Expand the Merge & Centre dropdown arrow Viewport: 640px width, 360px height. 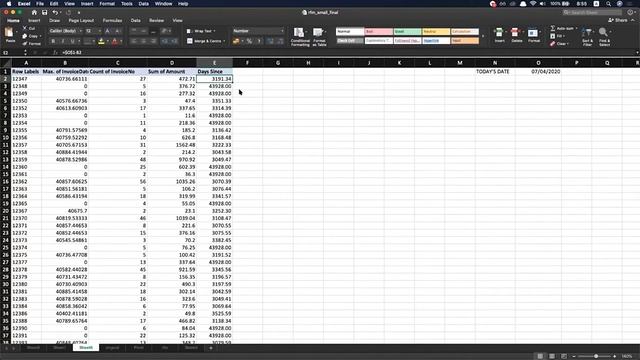[x=224, y=41]
